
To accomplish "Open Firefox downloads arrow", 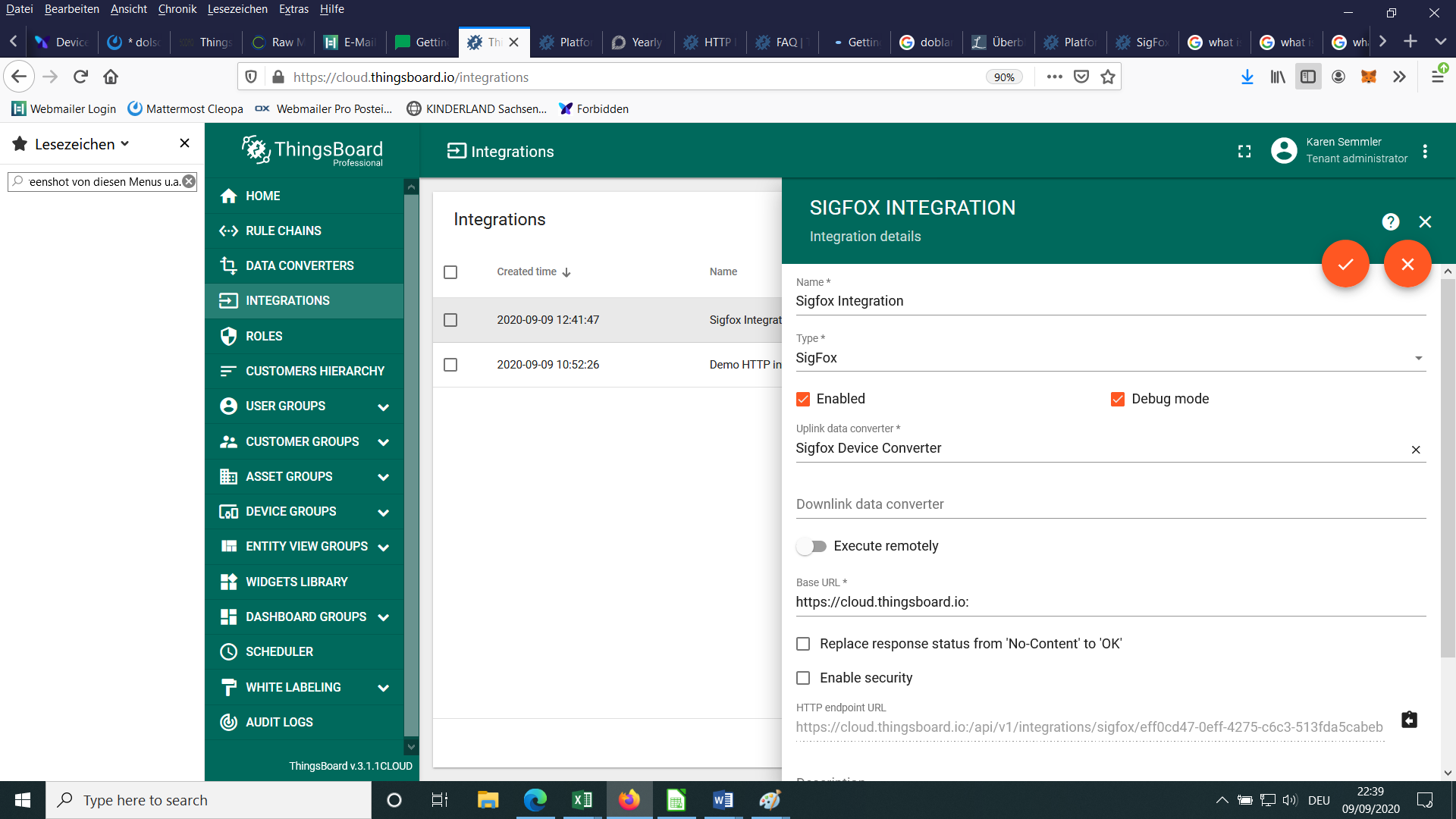I will point(1247,77).
